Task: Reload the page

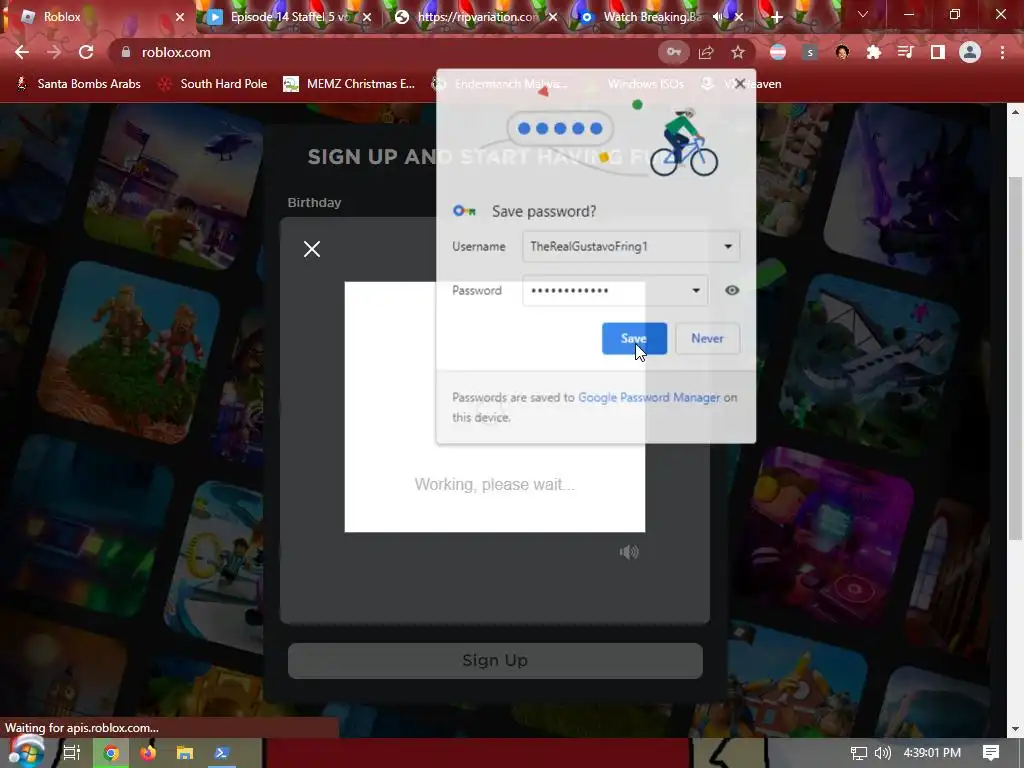Action: tap(86, 52)
